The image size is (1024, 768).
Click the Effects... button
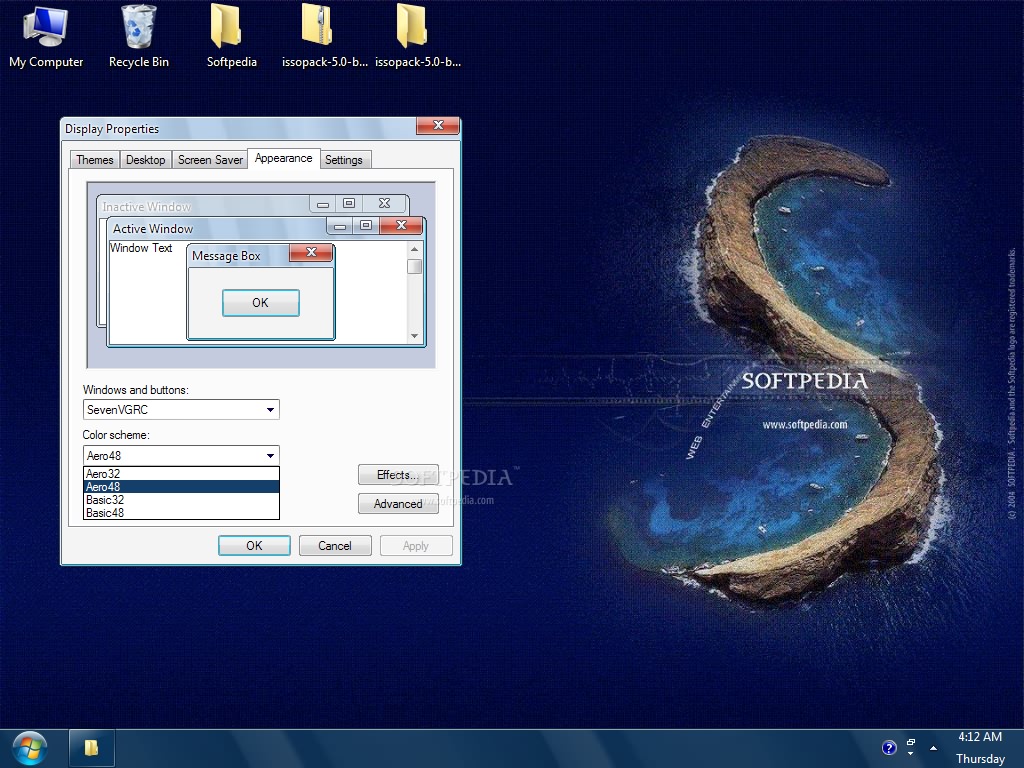tap(398, 475)
